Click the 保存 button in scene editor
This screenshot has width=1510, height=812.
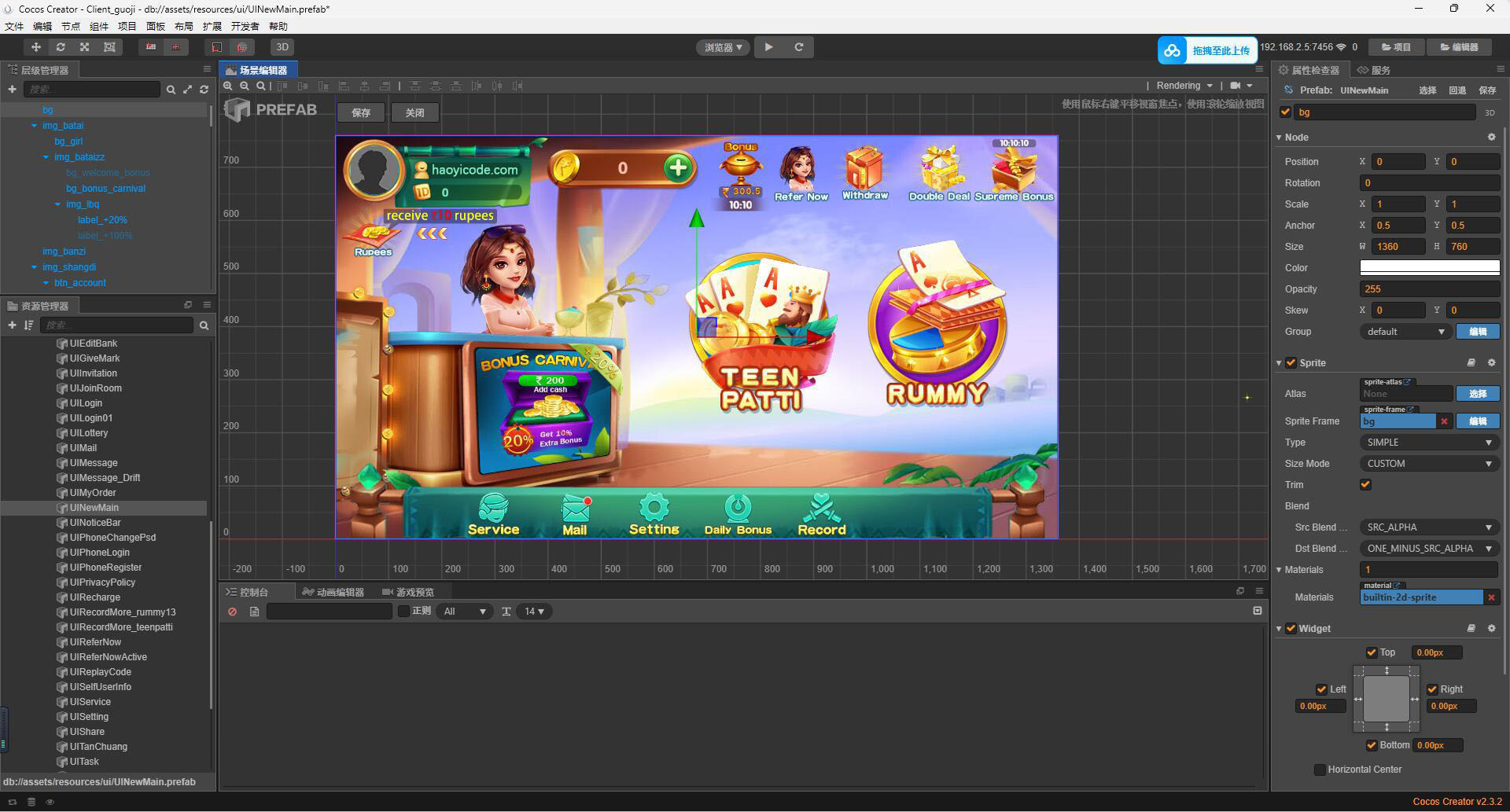[x=361, y=112]
